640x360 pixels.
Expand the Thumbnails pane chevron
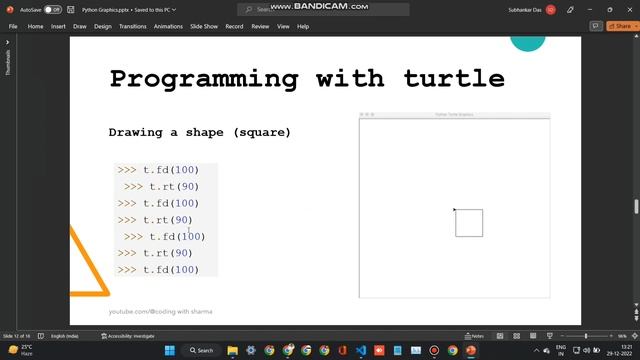[x=7, y=42]
